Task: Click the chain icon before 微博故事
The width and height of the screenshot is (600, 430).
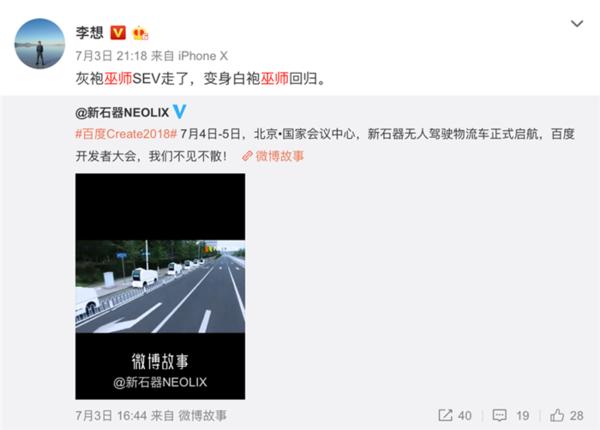Action: [x=247, y=156]
